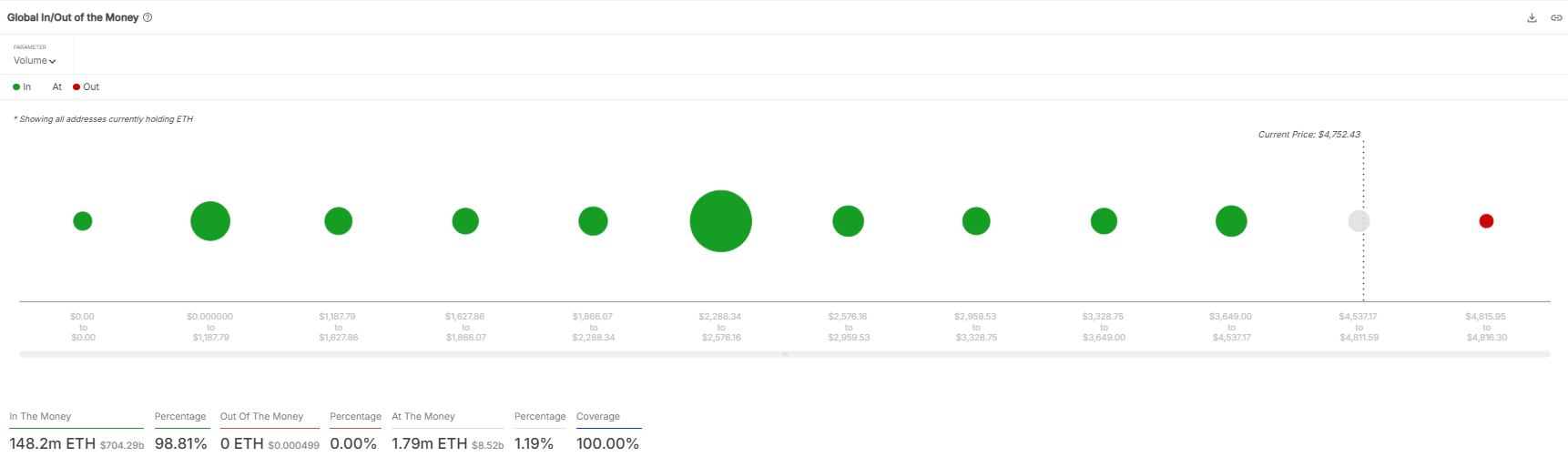The width and height of the screenshot is (1568, 457).
Task: Select the gray at-the-money bubble
Action: 1359,221
